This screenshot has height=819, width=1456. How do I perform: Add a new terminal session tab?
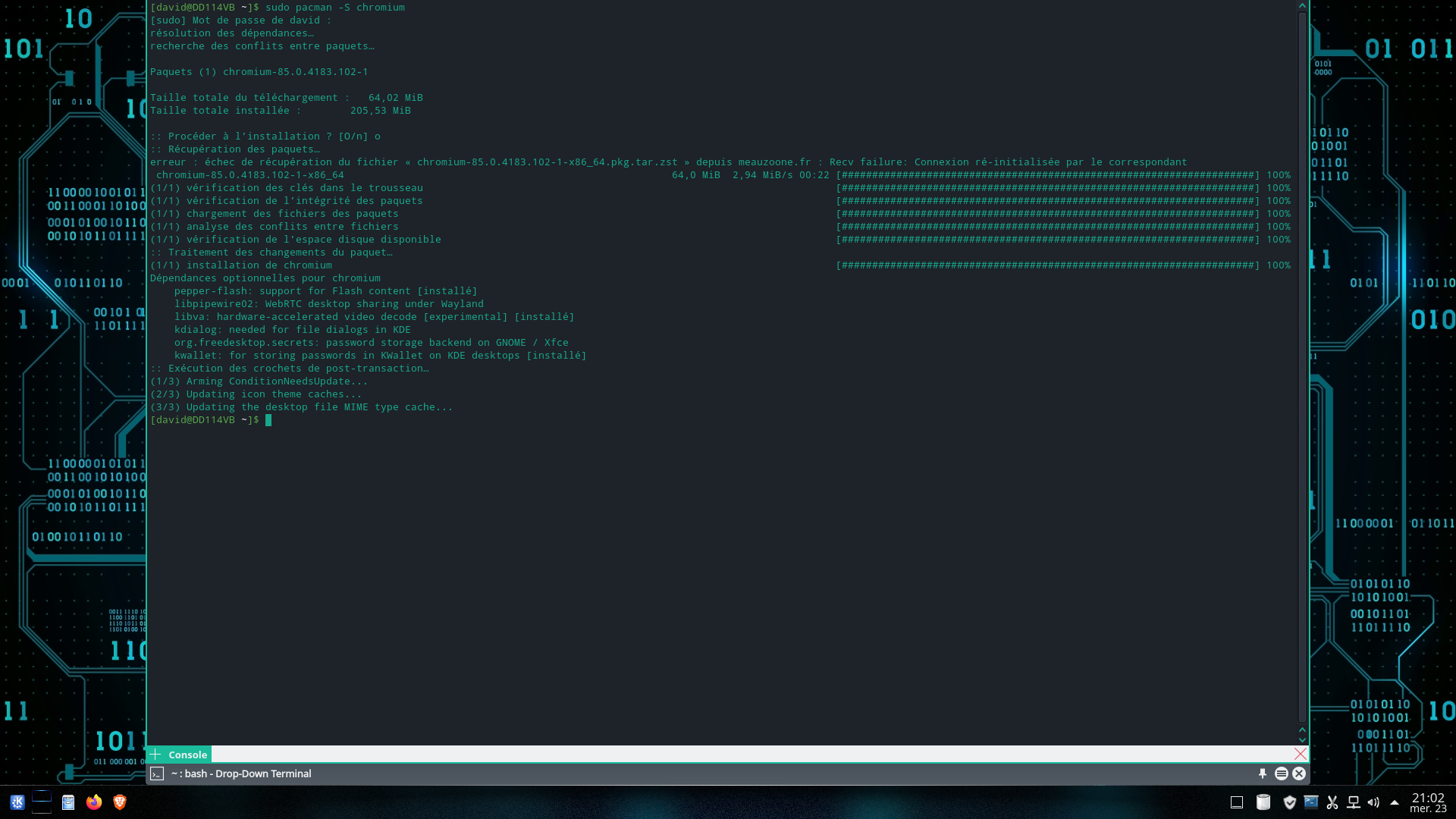pyautogui.click(x=155, y=755)
